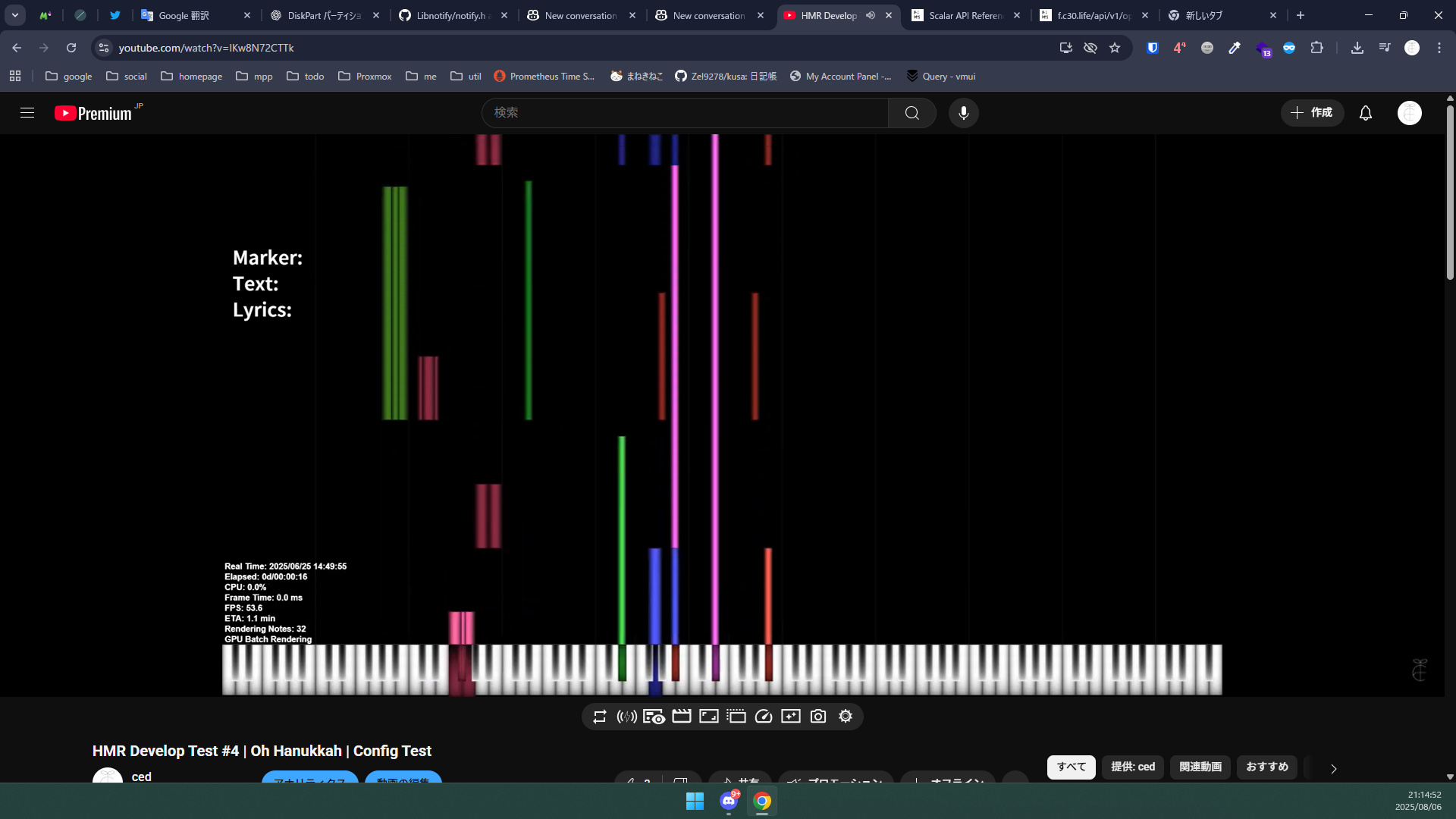Open enhancer settings gear in player bar
1456x819 pixels.
pyautogui.click(x=846, y=717)
